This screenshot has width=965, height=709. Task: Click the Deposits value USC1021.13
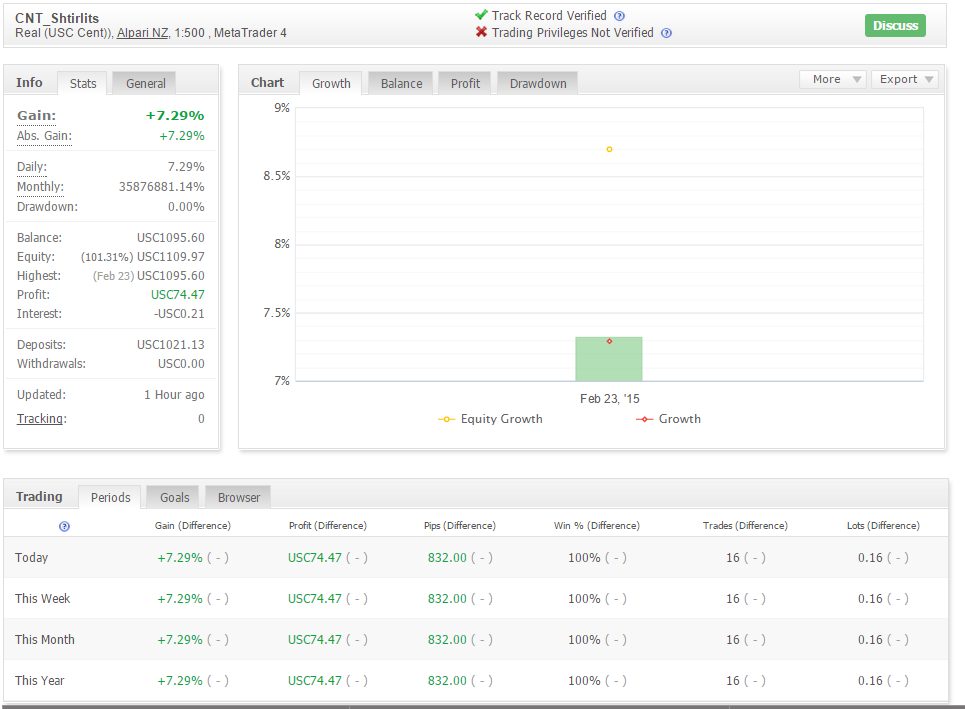pos(170,345)
